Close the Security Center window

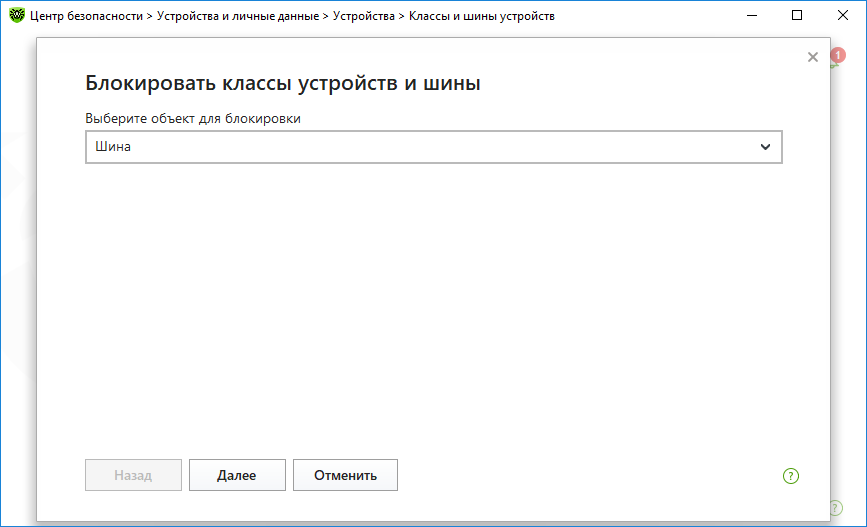pos(843,15)
